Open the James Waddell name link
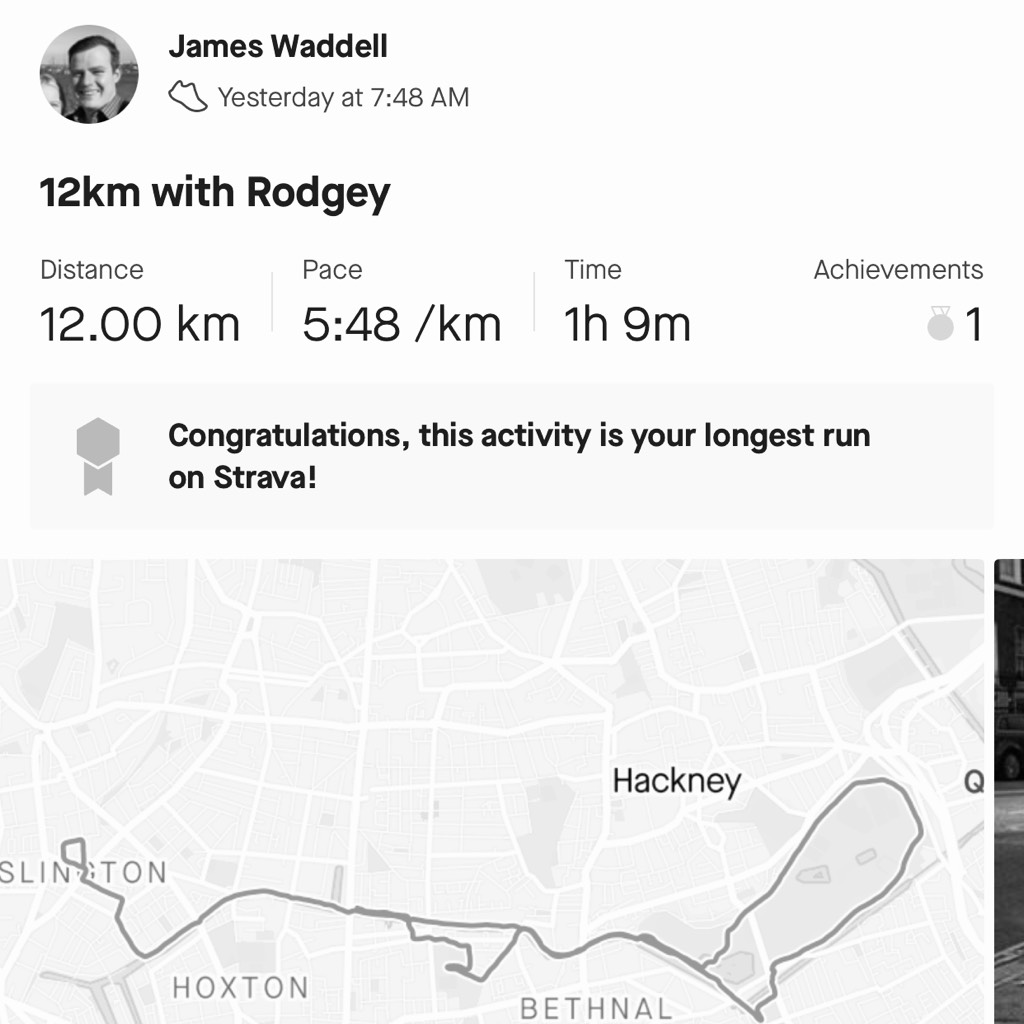Image resolution: width=1024 pixels, height=1024 pixels. 278,46
